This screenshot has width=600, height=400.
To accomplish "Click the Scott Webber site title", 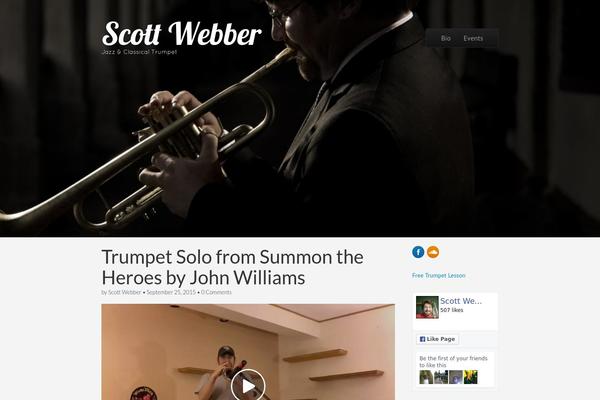I will [x=181, y=34].
